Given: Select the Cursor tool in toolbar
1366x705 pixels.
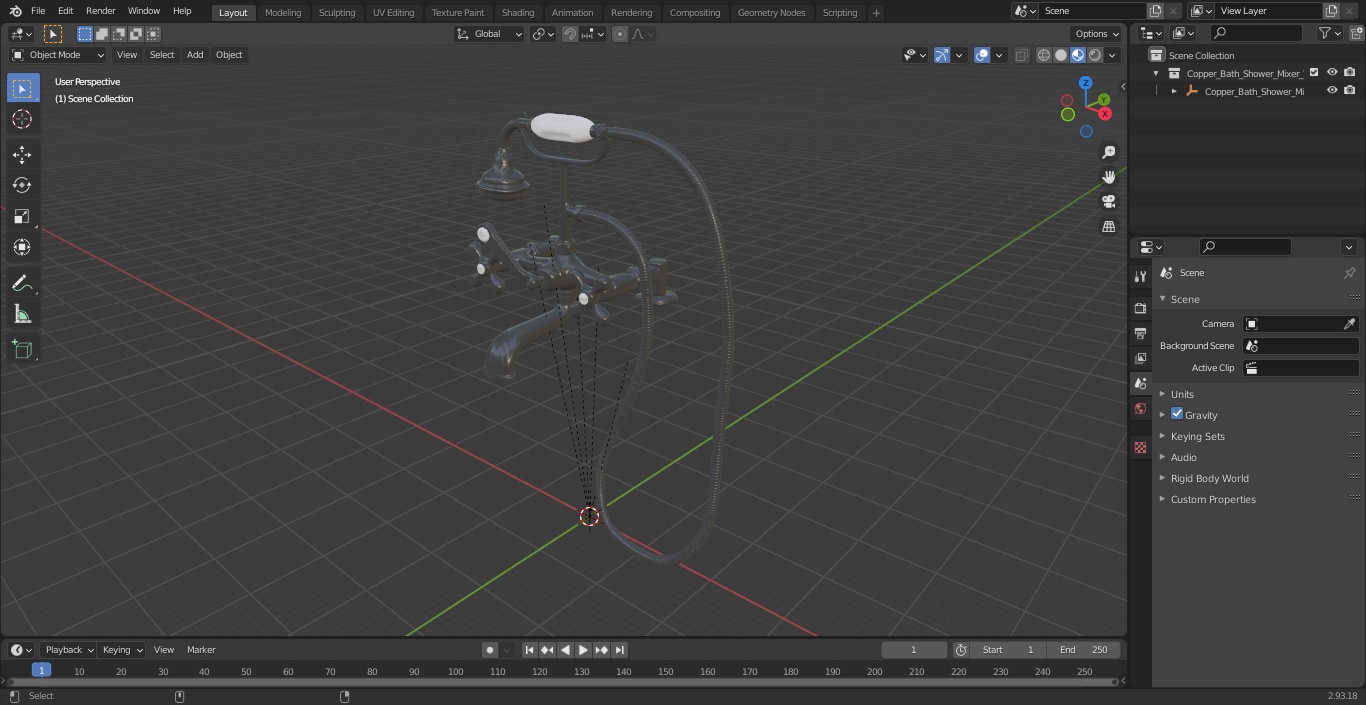Looking at the screenshot, I should tap(22, 119).
